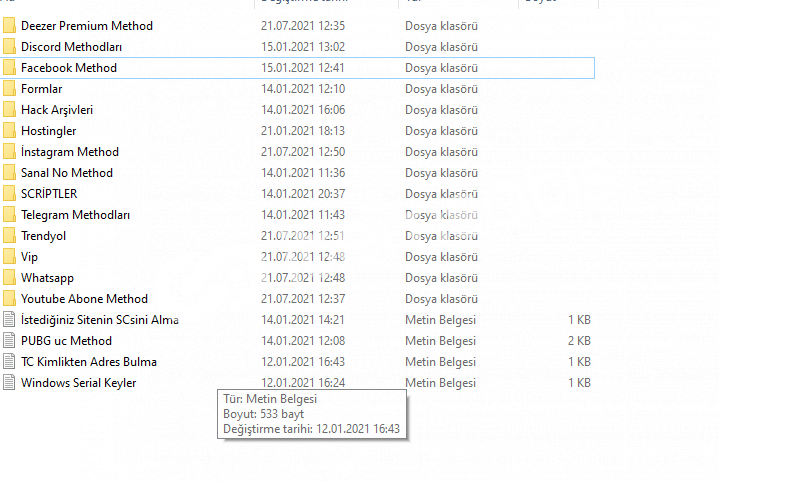Screen dimensions: 798x481
Task: Click the Sanal No Method folder icon
Action: click(9, 173)
